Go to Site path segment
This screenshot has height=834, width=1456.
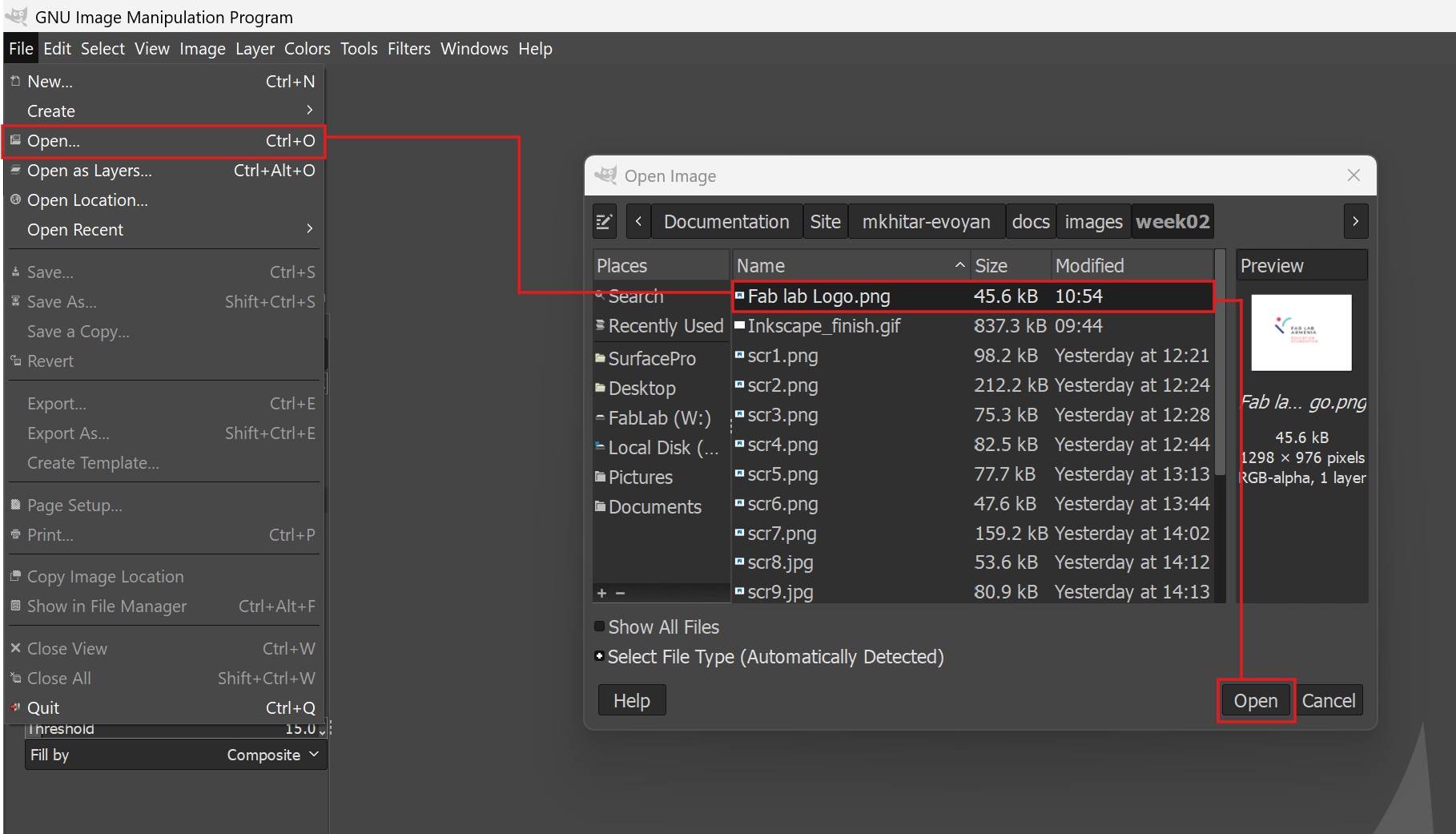coord(826,222)
